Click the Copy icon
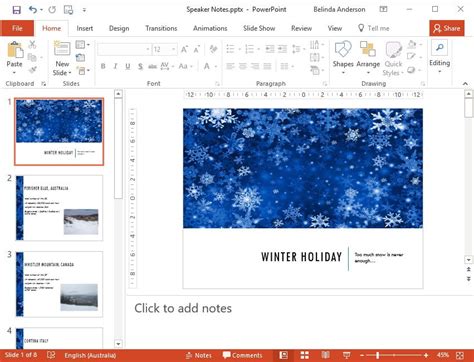474x362 pixels. [x=32, y=57]
